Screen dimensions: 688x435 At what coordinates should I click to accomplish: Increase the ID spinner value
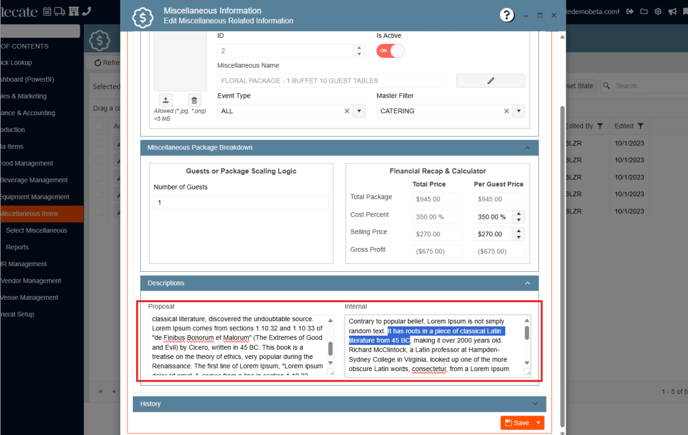[x=359, y=48]
